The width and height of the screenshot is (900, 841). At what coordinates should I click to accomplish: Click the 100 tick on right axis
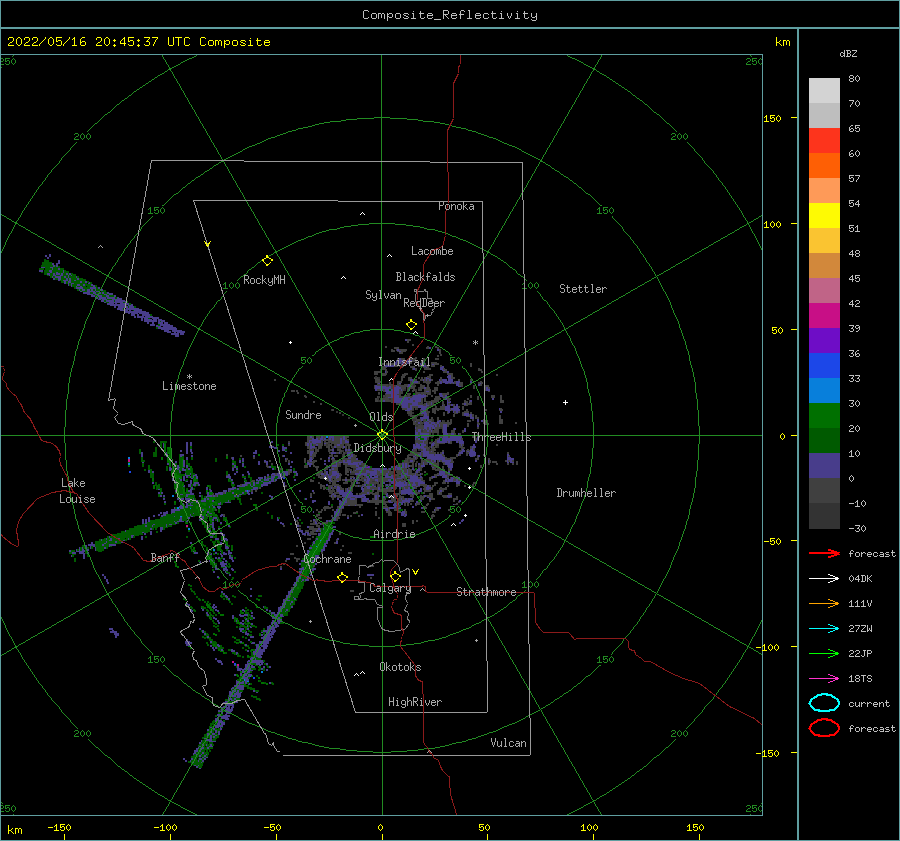tap(772, 224)
